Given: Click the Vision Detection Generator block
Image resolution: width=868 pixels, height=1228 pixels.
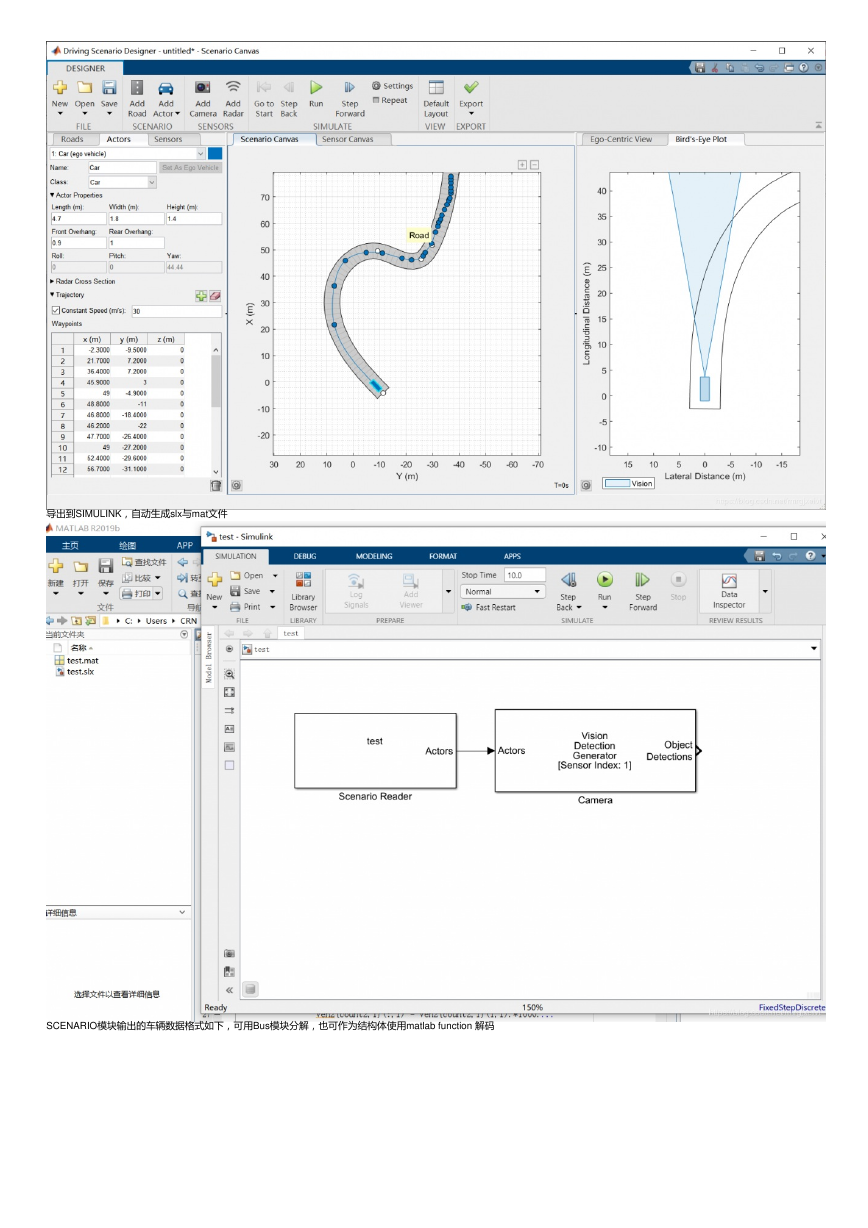Looking at the screenshot, I should 595,750.
